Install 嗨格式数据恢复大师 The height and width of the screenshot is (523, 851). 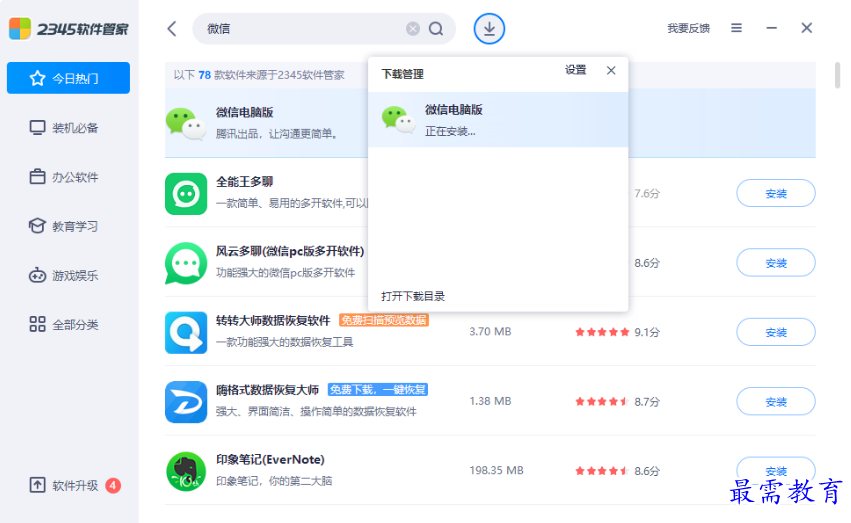[x=776, y=401]
